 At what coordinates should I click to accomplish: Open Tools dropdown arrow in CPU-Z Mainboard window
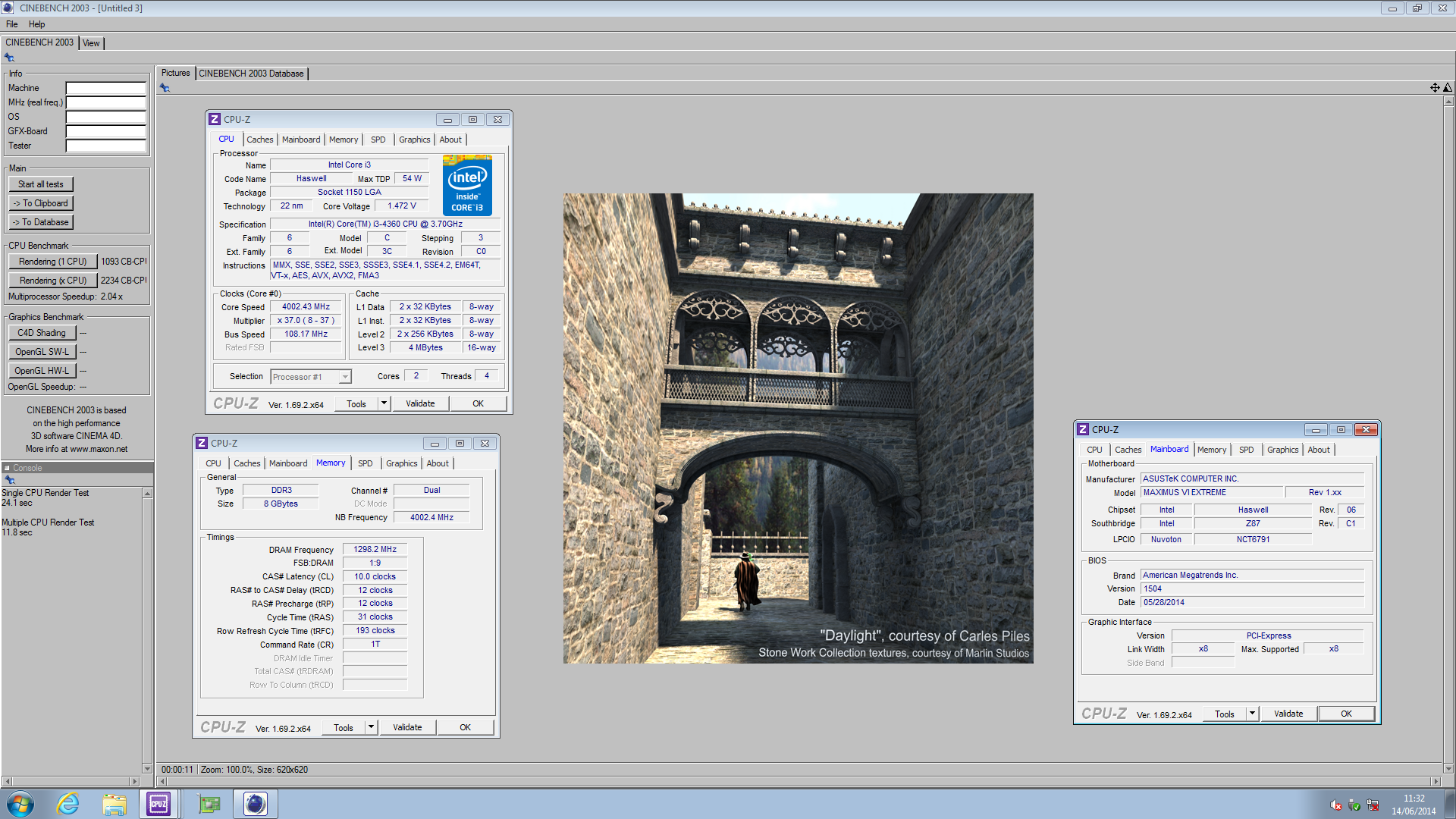point(1252,714)
